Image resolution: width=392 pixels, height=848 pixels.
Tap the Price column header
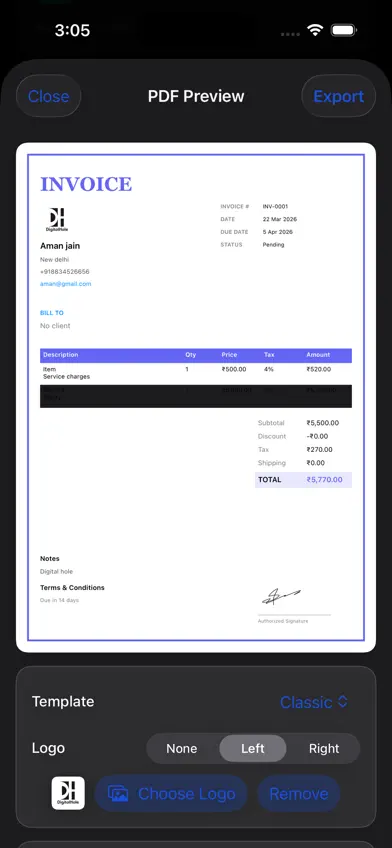pos(229,355)
